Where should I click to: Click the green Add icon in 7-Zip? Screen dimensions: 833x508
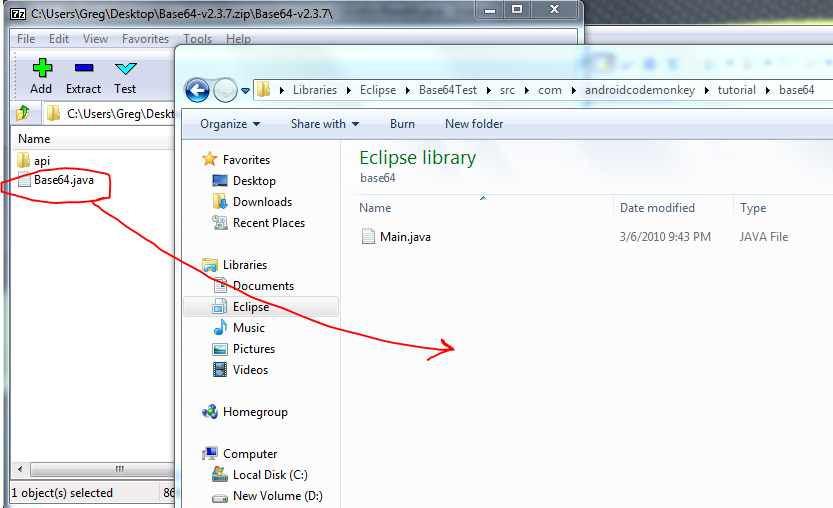[x=42, y=68]
